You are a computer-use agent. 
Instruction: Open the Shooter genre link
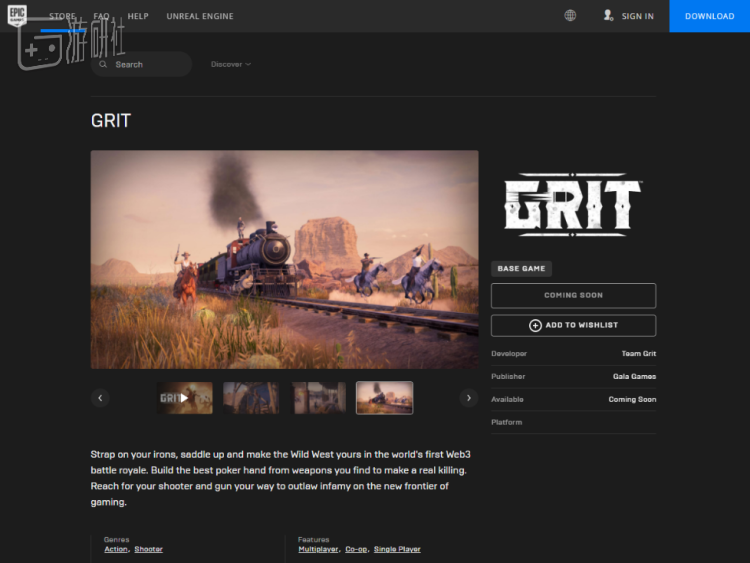[148, 549]
